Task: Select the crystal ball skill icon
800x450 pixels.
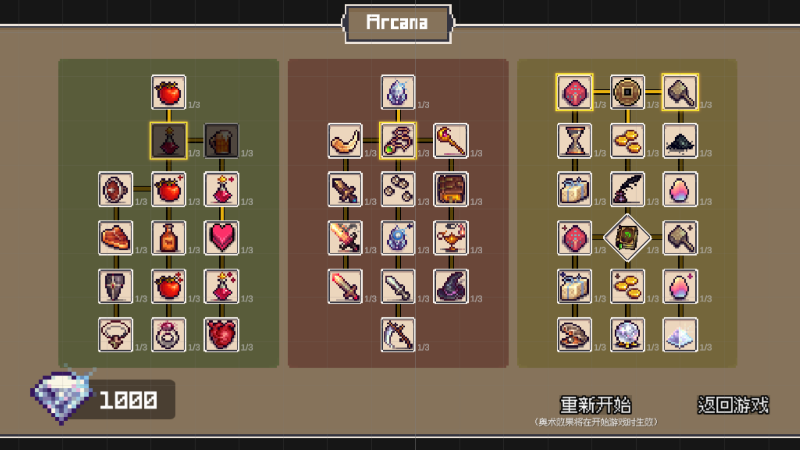Action: (x=627, y=335)
